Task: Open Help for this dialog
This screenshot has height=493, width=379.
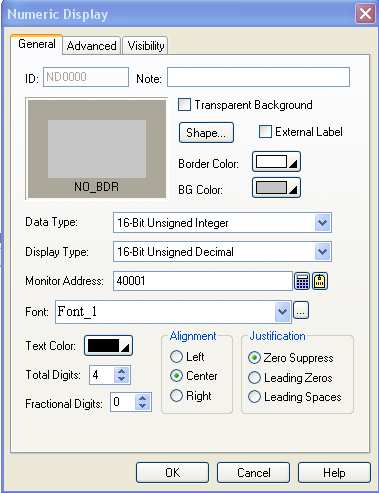Action: (334, 472)
